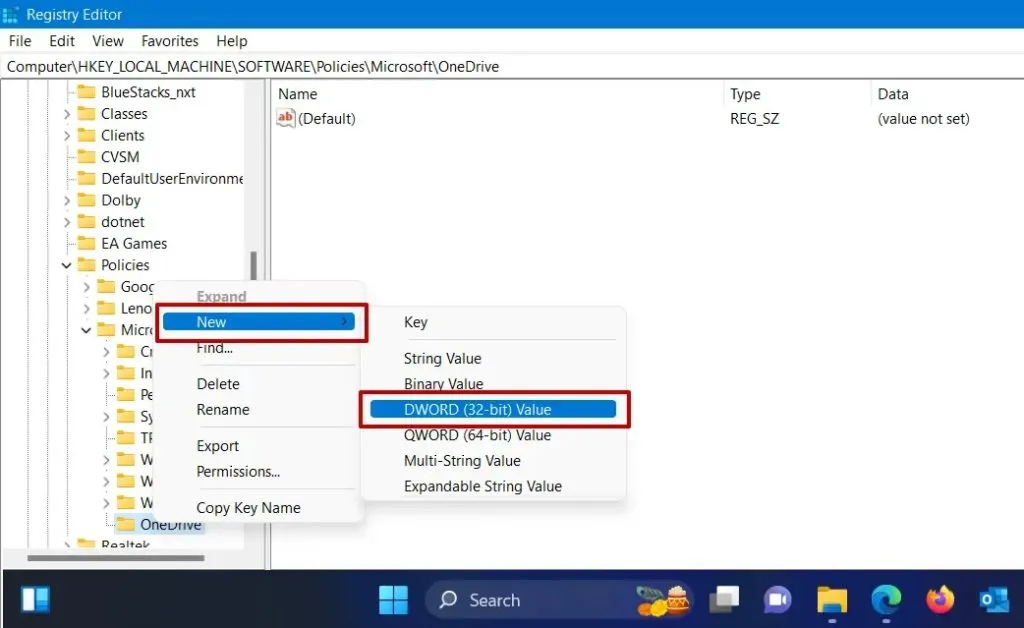Click the tree vertical scrollbar thumb

pyautogui.click(x=253, y=265)
